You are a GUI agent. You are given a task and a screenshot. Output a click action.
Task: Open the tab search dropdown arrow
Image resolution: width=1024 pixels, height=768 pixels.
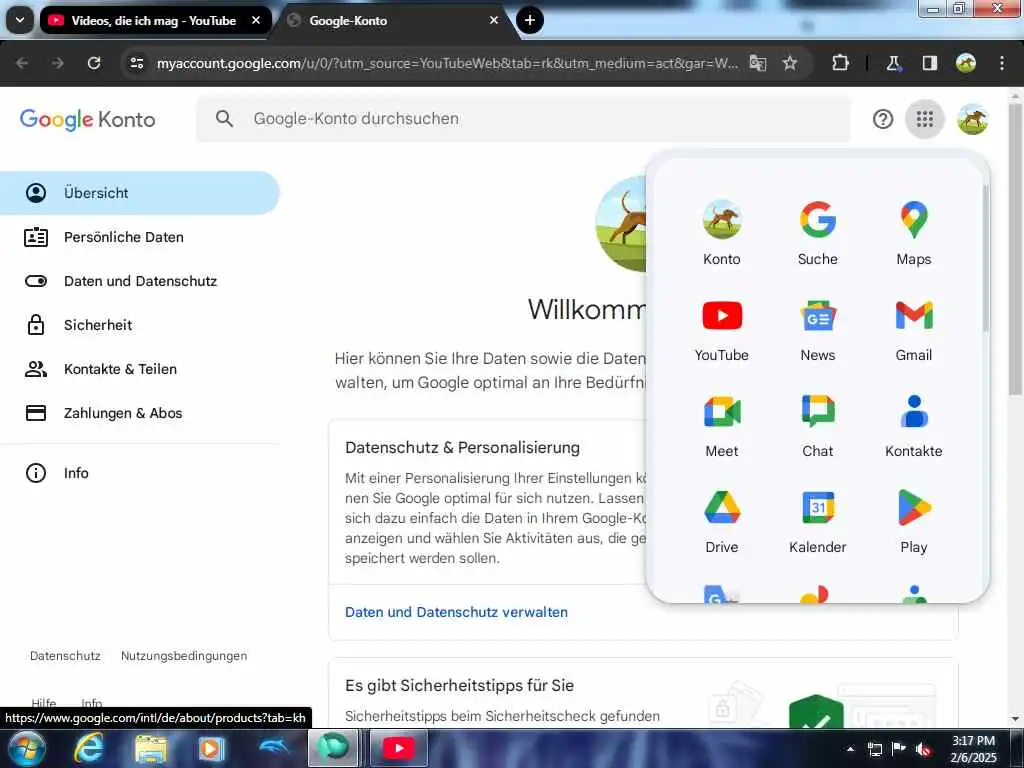click(x=20, y=20)
